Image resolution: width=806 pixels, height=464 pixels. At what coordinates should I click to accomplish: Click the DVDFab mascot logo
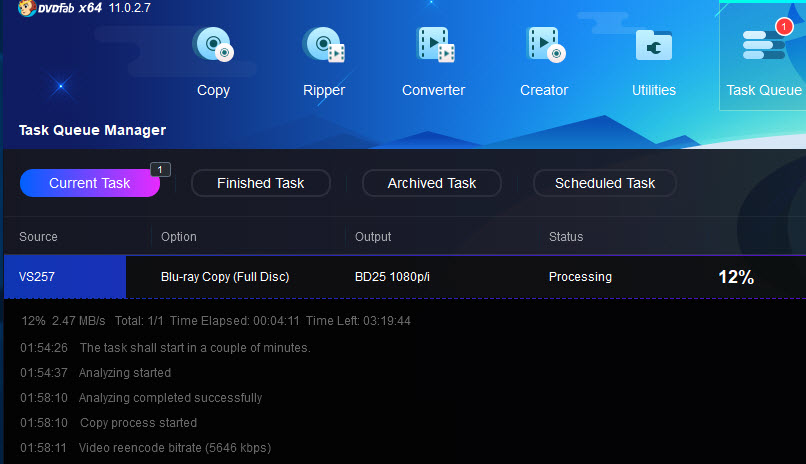point(27,8)
